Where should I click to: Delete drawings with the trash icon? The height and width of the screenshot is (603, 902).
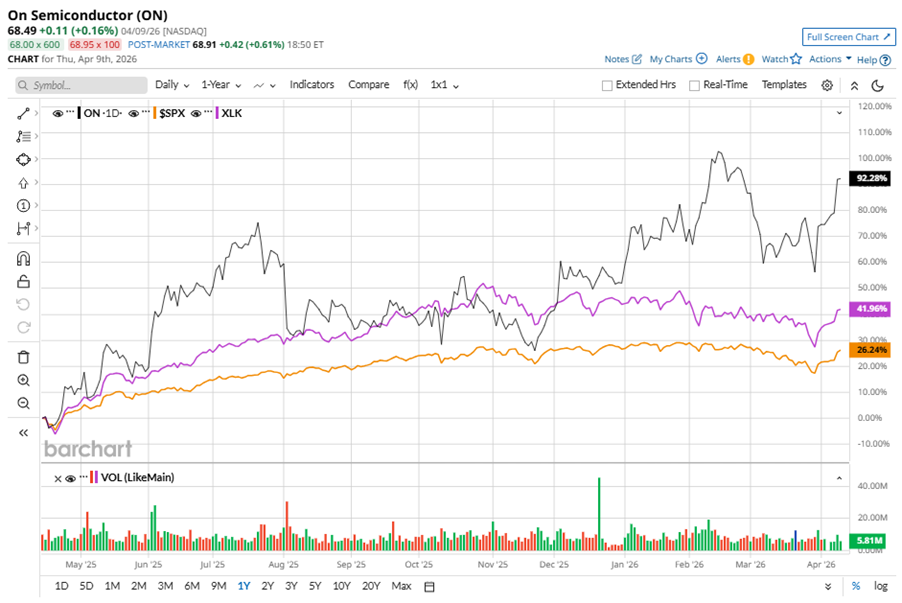pyautogui.click(x=24, y=357)
